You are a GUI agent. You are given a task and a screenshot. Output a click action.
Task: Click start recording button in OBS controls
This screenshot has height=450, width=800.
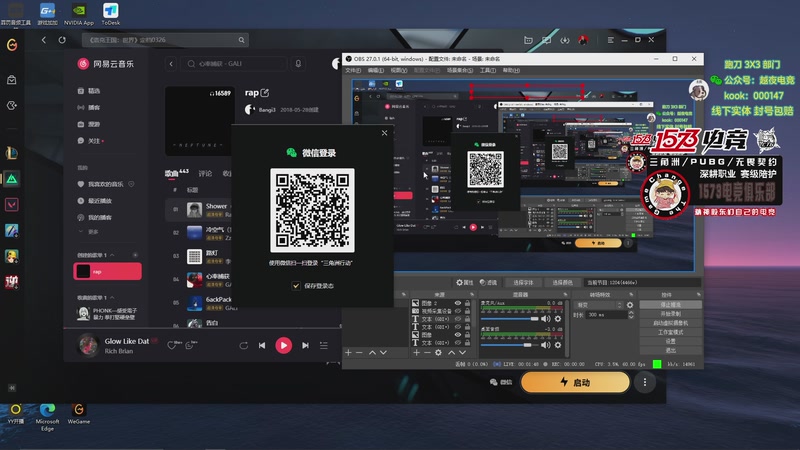click(670, 314)
